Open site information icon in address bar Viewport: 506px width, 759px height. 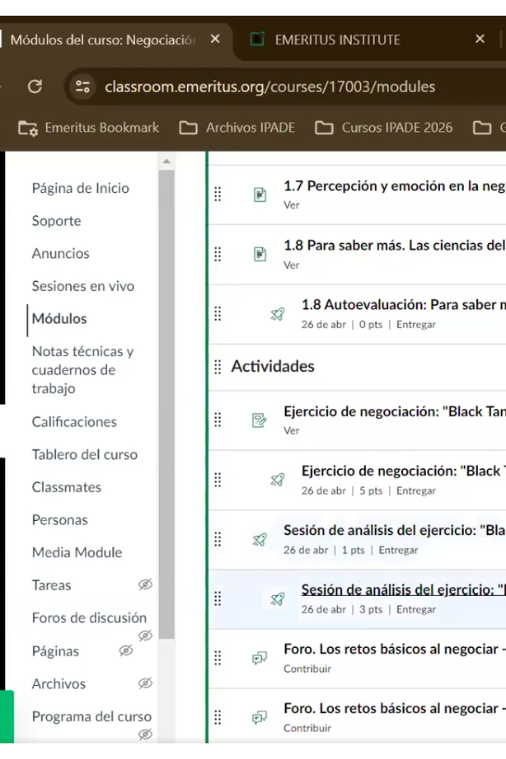tap(82, 87)
